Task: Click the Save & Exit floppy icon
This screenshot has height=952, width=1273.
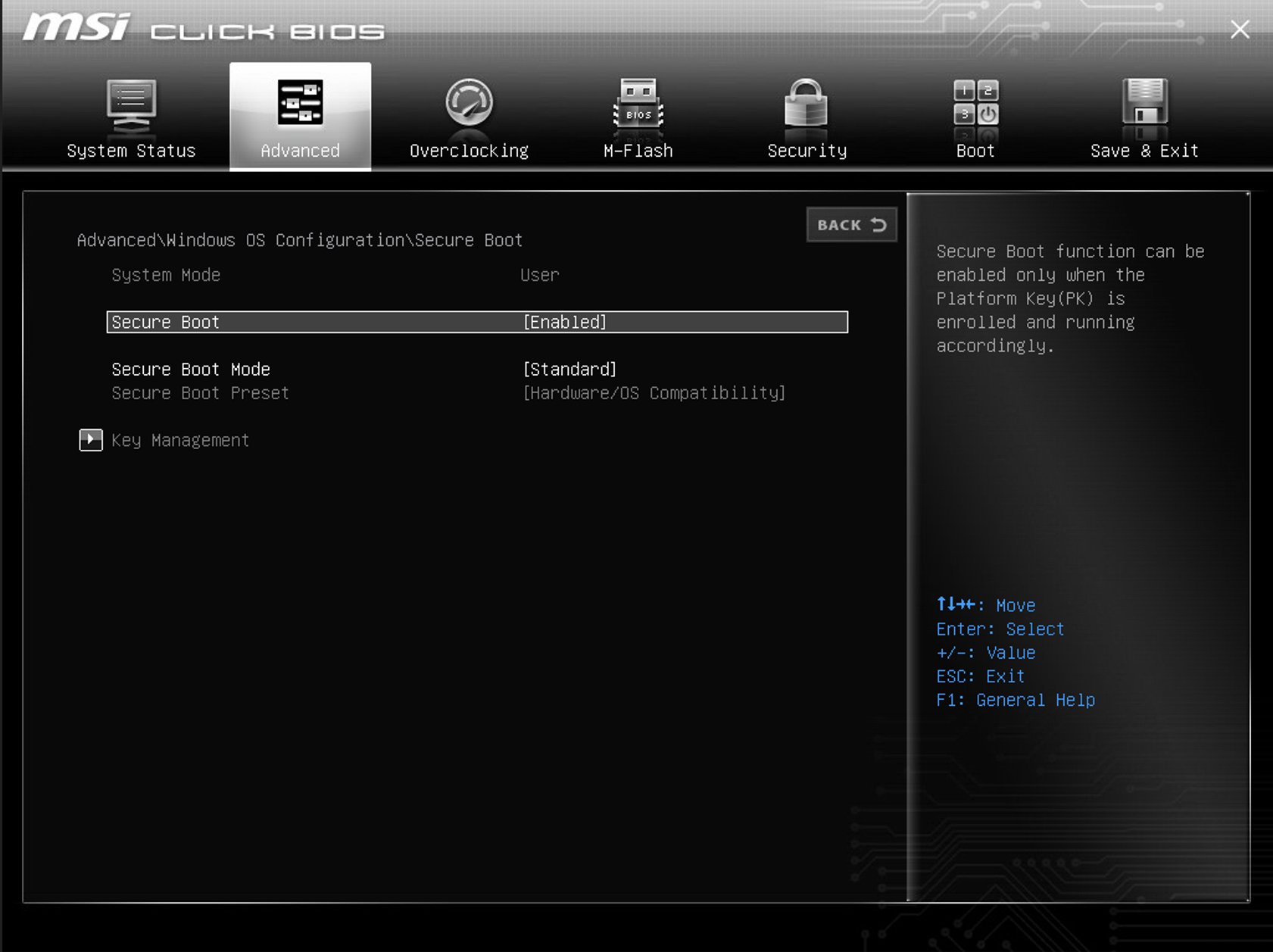Action: (1144, 101)
